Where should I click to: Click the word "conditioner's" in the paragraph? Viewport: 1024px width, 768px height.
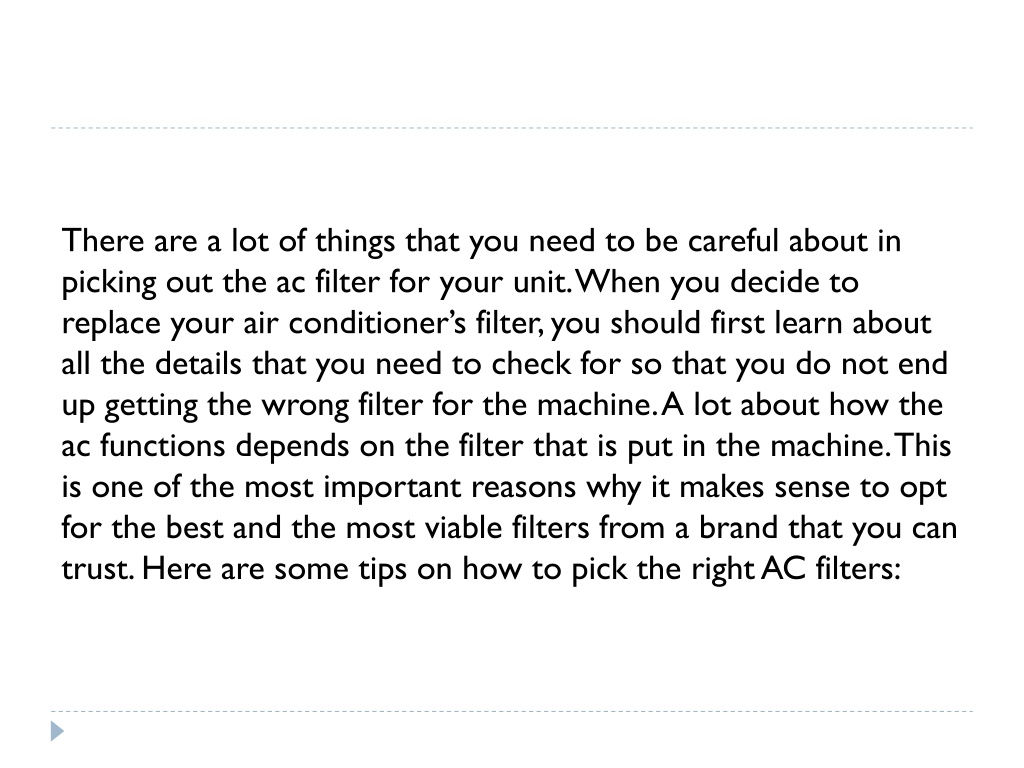377,323
